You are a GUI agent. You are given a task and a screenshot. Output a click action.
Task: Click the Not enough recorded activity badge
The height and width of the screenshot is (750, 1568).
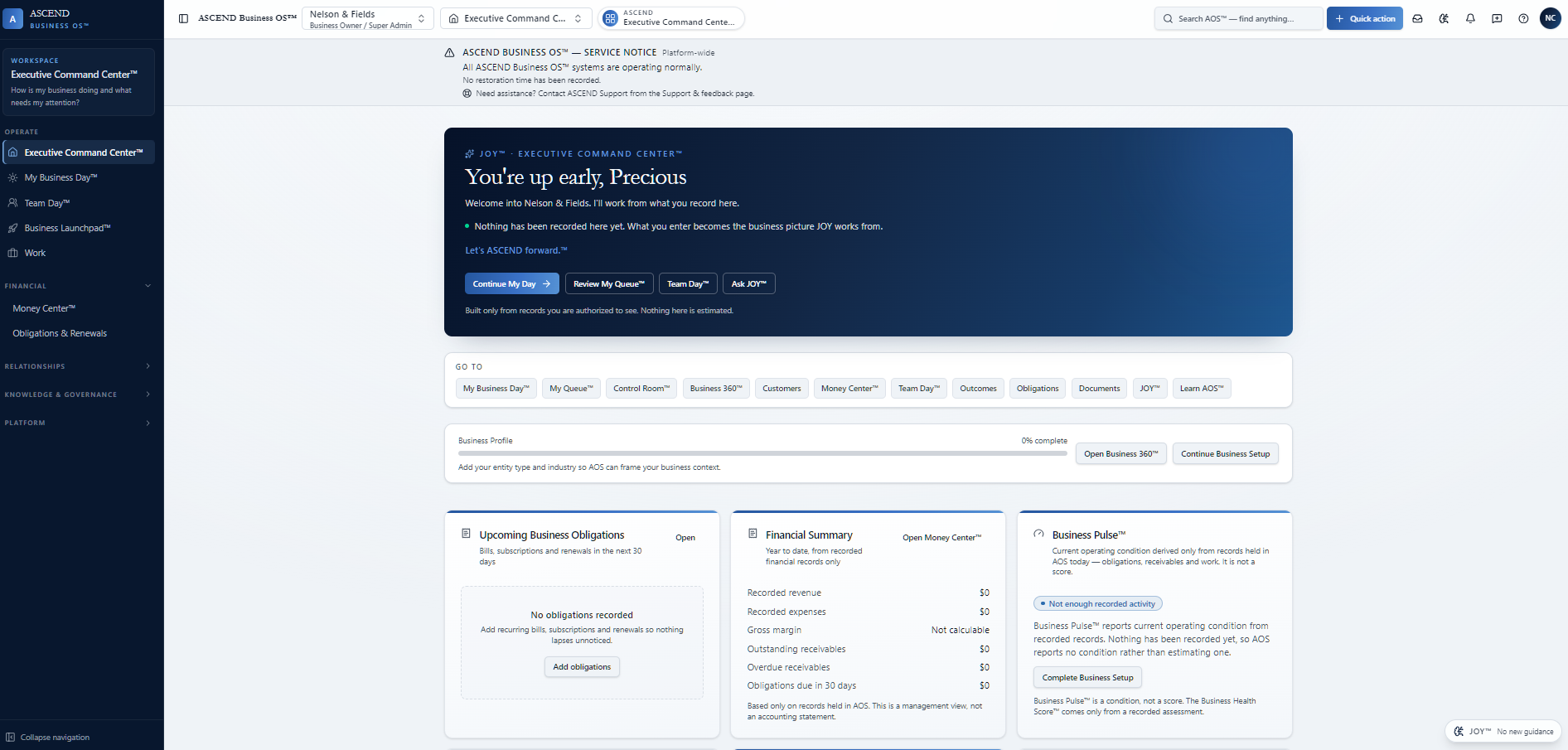(x=1097, y=604)
